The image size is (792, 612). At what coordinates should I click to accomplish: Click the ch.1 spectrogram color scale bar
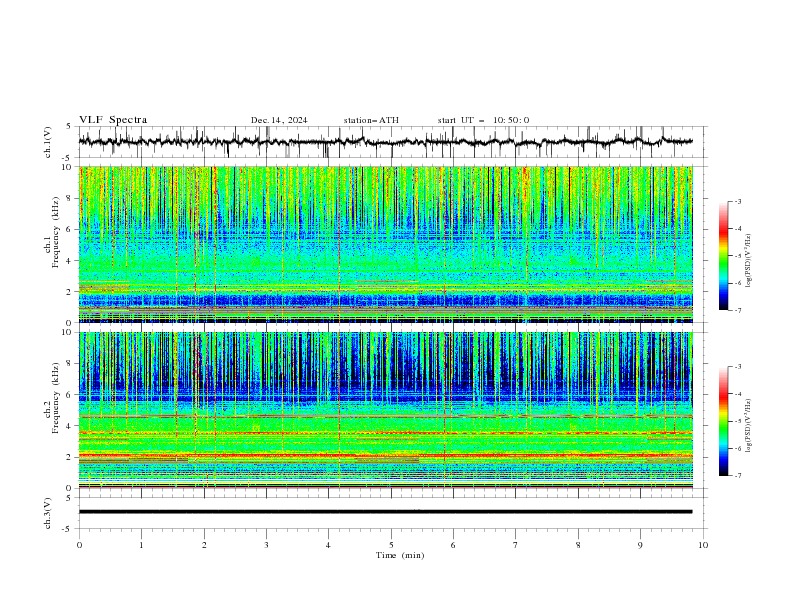click(x=724, y=256)
